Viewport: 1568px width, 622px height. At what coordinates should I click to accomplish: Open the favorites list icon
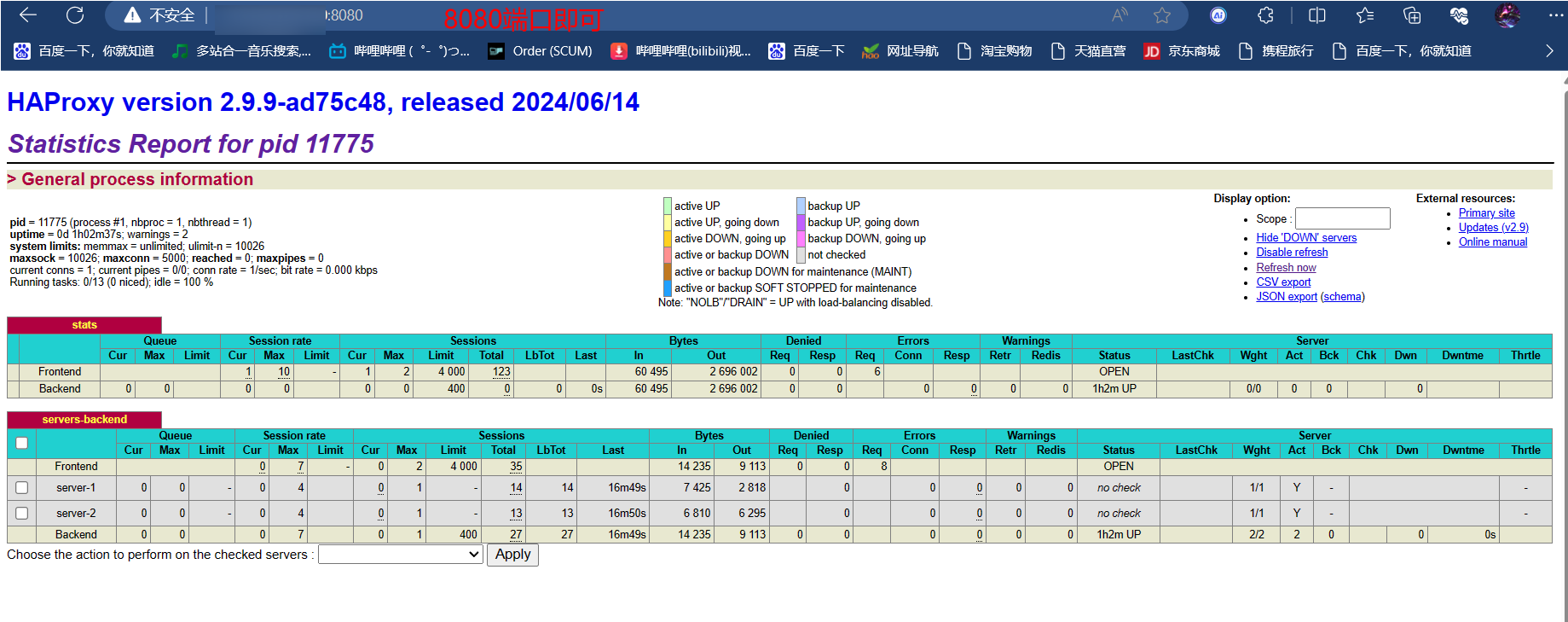click(1365, 15)
